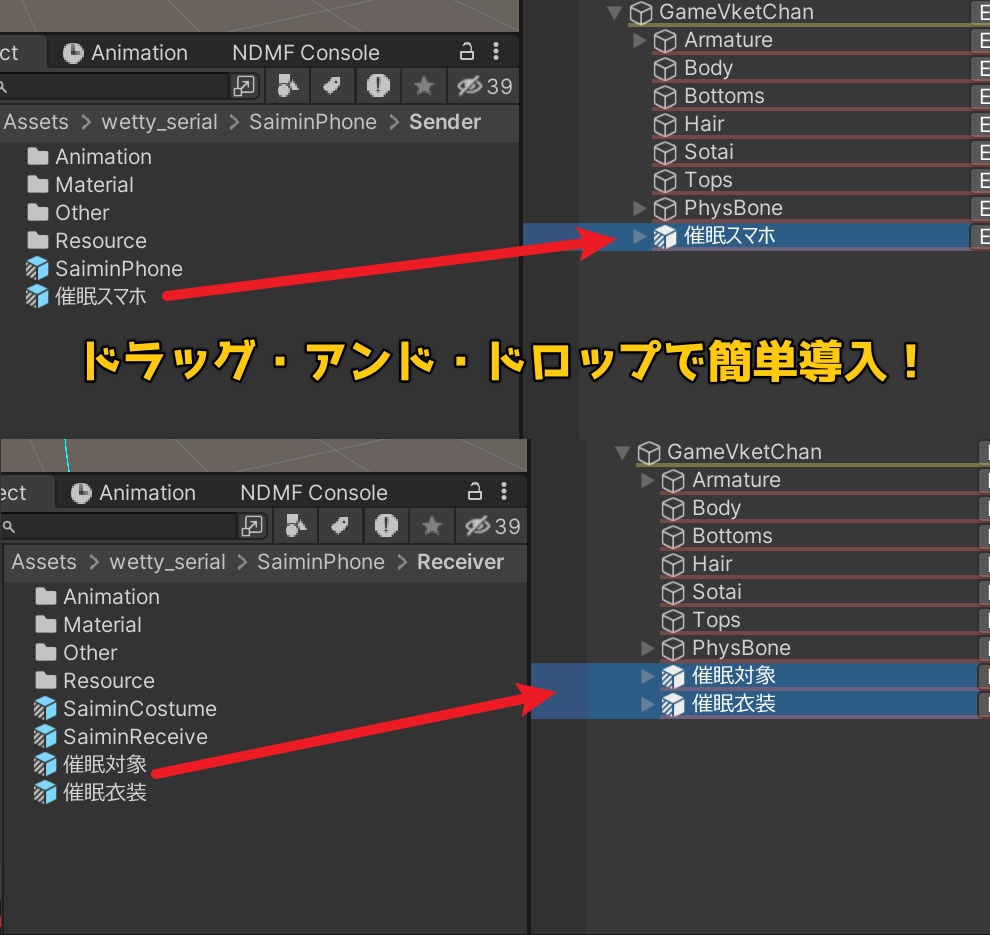The width and height of the screenshot is (990, 935).
Task: Open search-by-type filter in Sender project panel
Action: click(x=287, y=85)
